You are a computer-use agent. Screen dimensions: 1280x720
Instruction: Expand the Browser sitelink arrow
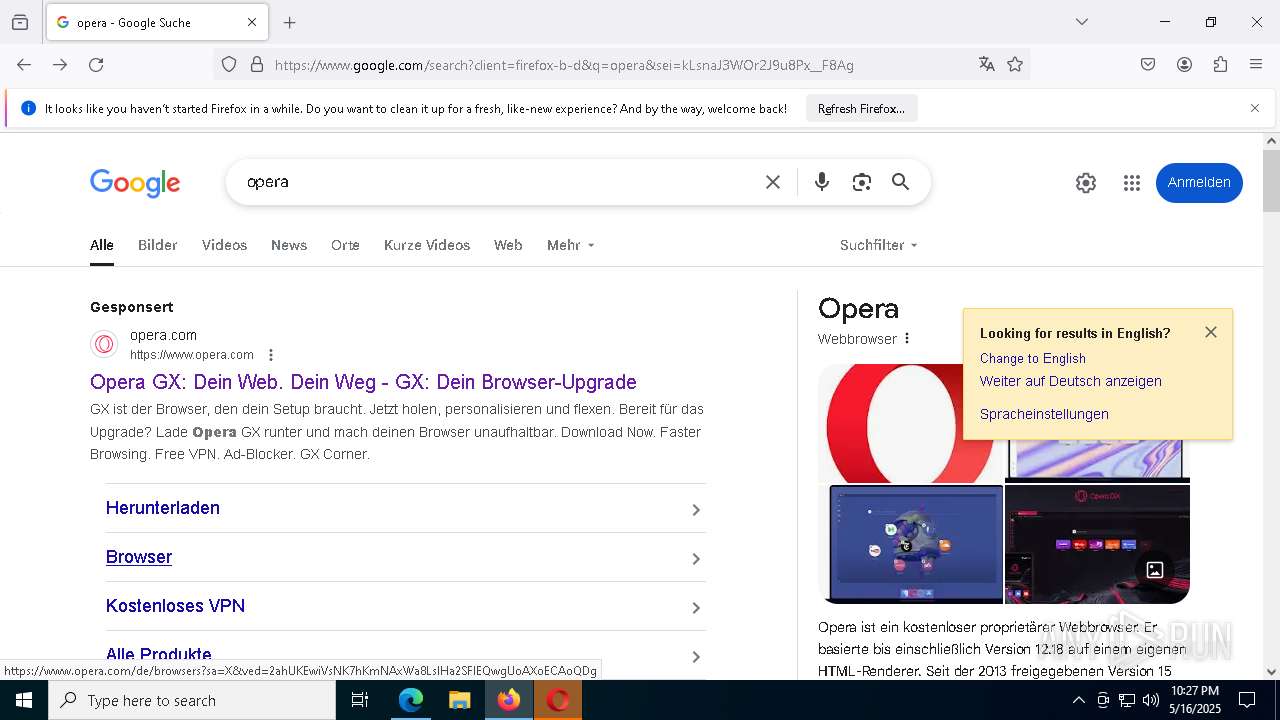pyautogui.click(x=696, y=559)
